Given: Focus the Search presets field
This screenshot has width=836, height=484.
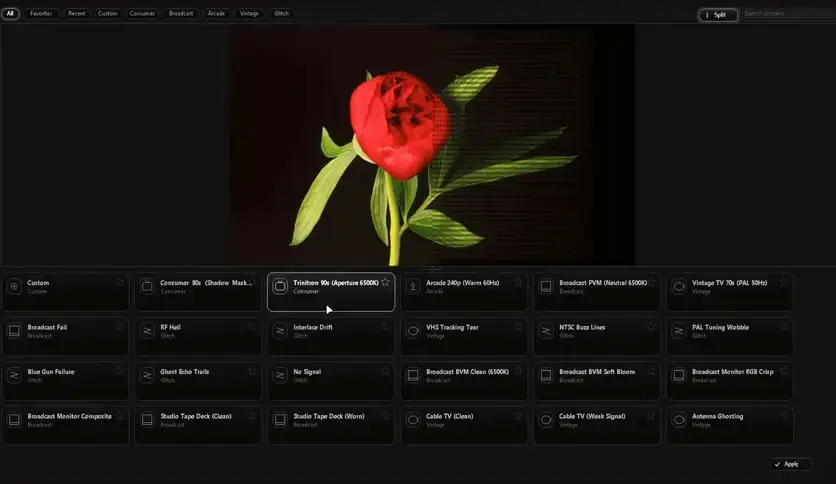Looking at the screenshot, I should 789,14.
